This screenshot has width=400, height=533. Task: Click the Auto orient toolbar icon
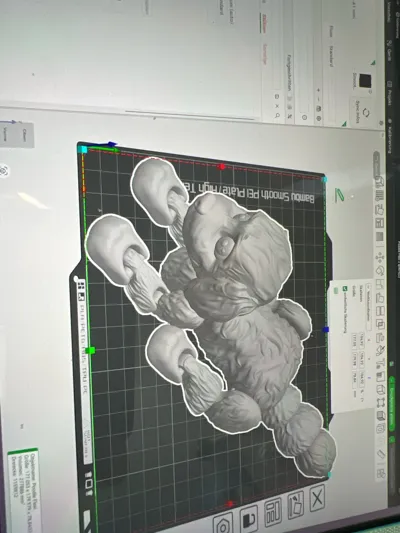(380, 209)
